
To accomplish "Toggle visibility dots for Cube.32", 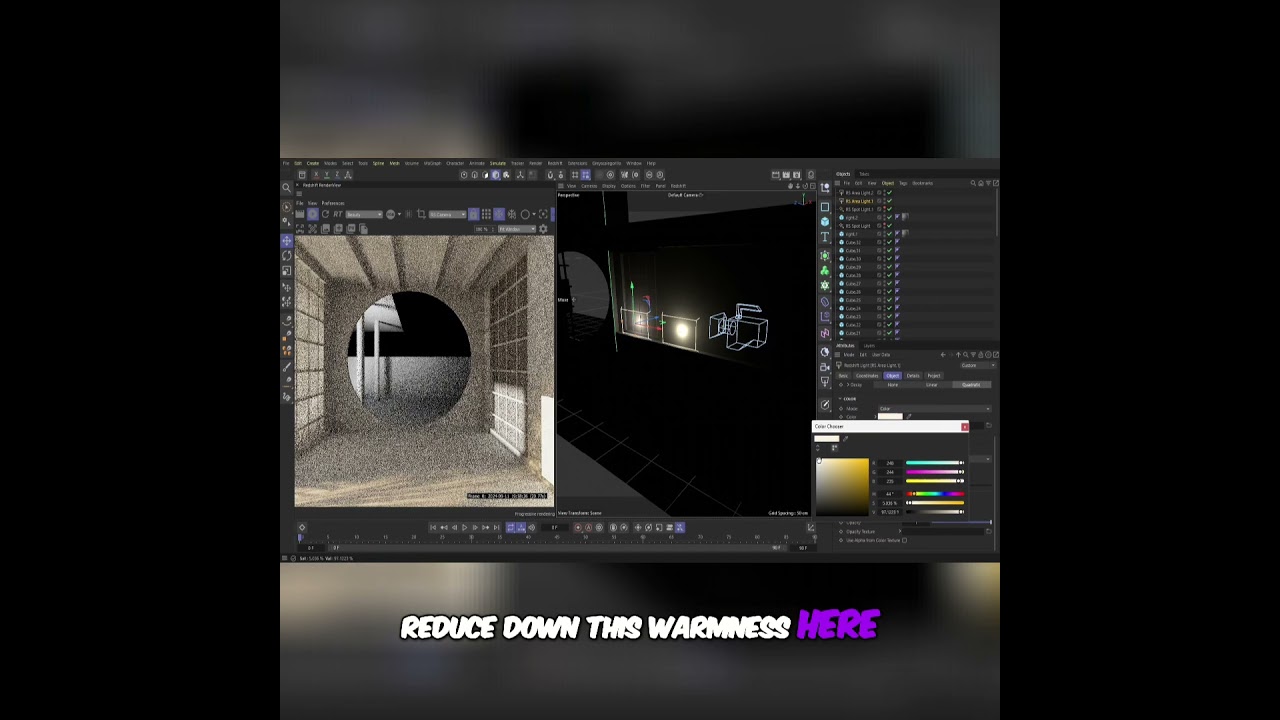I will [885, 242].
